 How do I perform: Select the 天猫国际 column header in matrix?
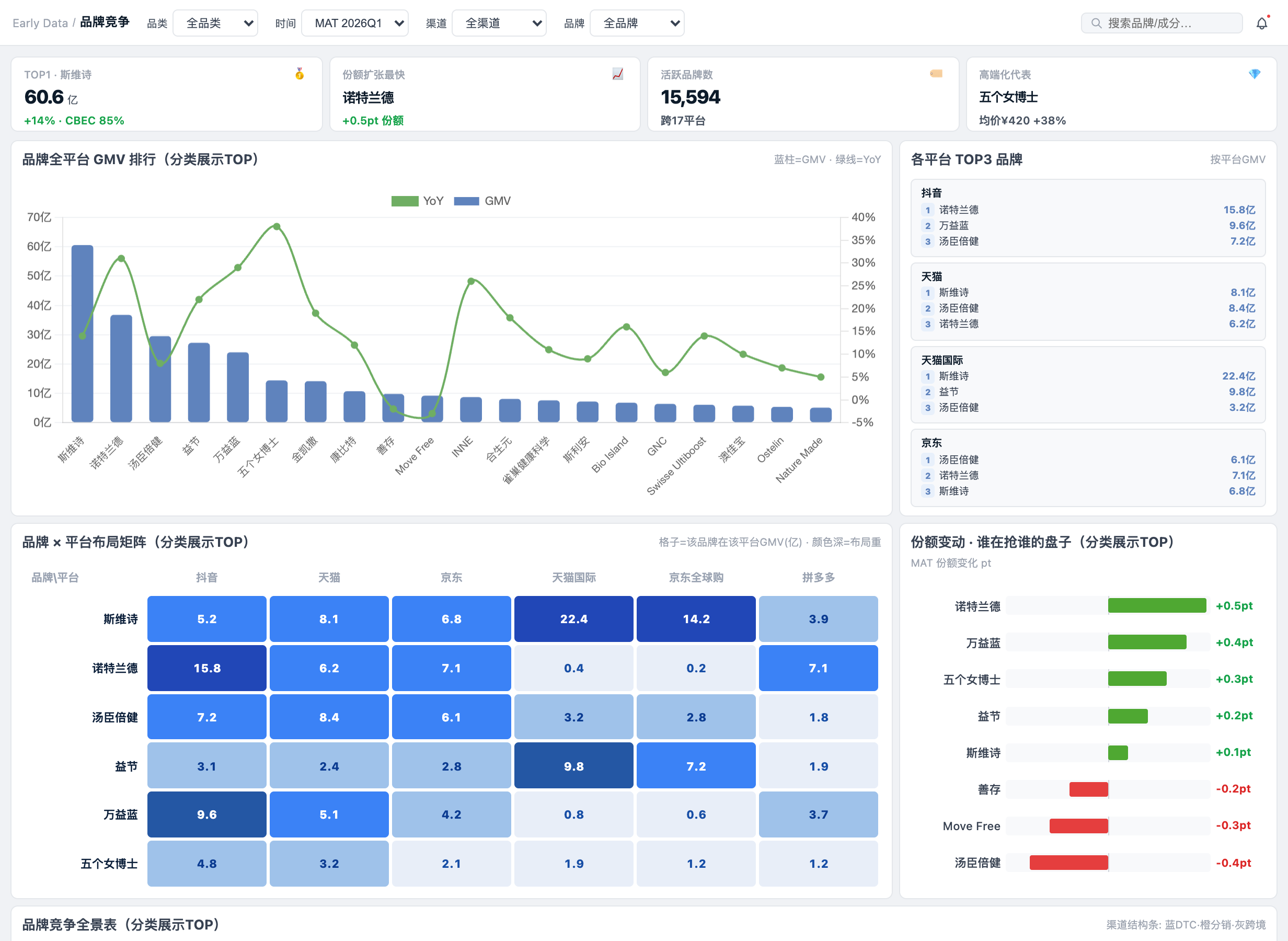pos(573,578)
